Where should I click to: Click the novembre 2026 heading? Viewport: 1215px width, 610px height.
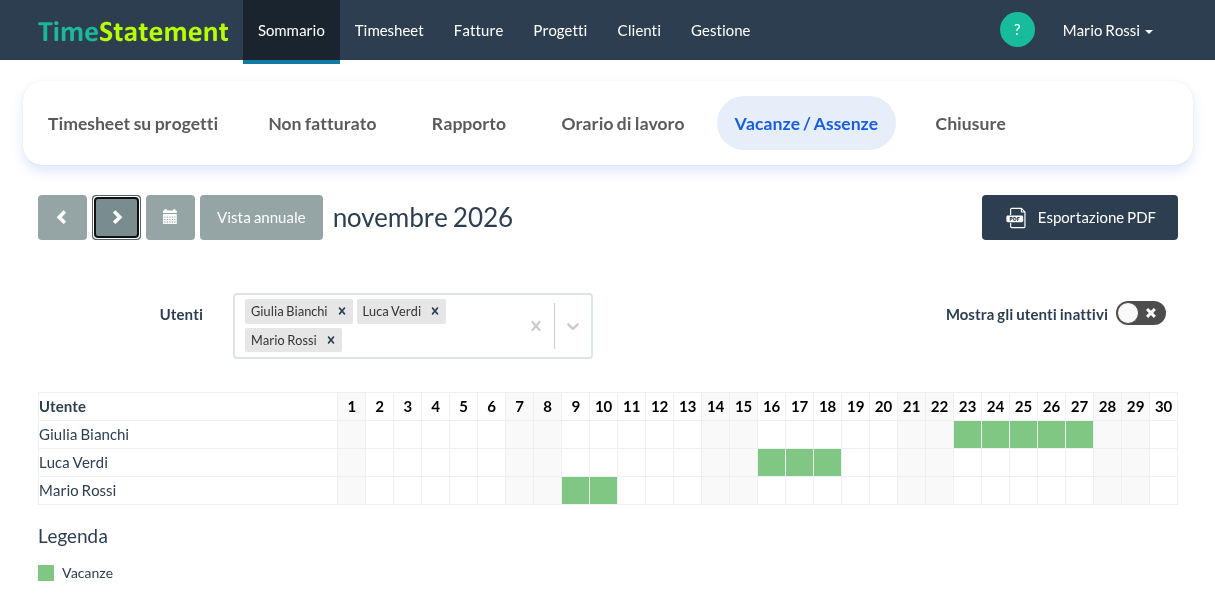(x=423, y=217)
